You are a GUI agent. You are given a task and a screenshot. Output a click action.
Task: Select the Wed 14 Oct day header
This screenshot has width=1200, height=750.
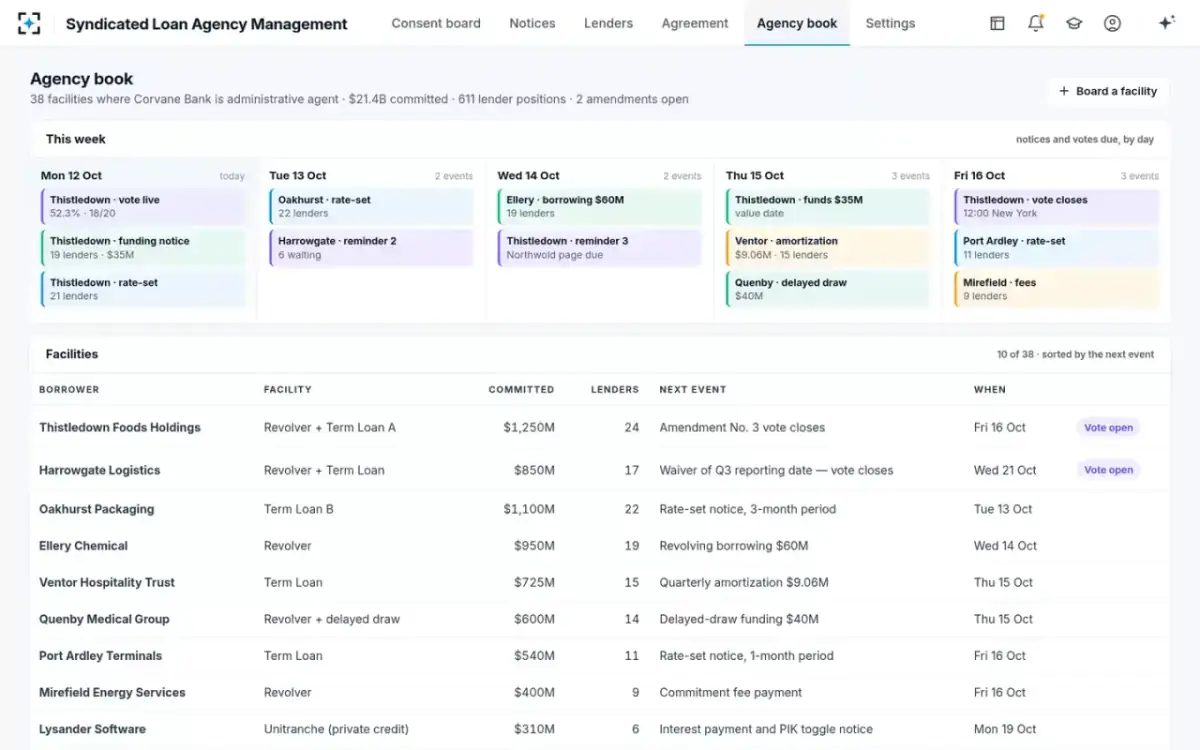tap(528, 176)
